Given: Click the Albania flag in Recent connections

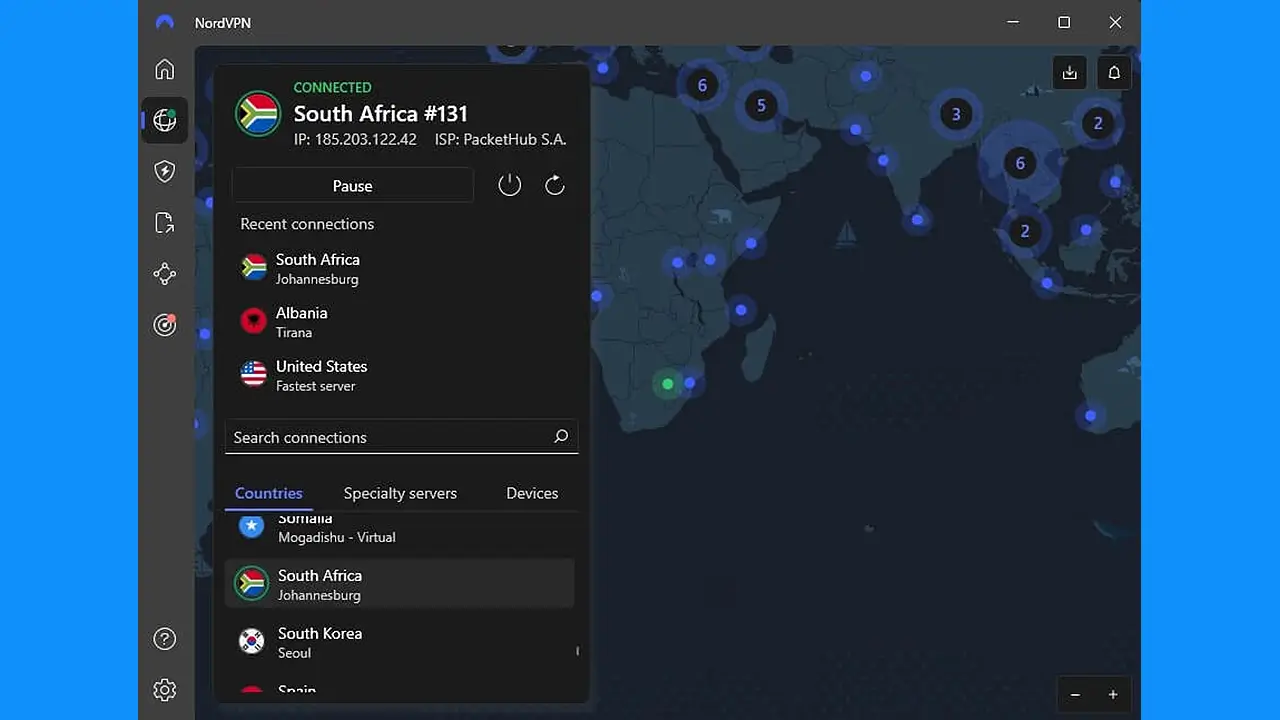Looking at the screenshot, I should (x=254, y=321).
